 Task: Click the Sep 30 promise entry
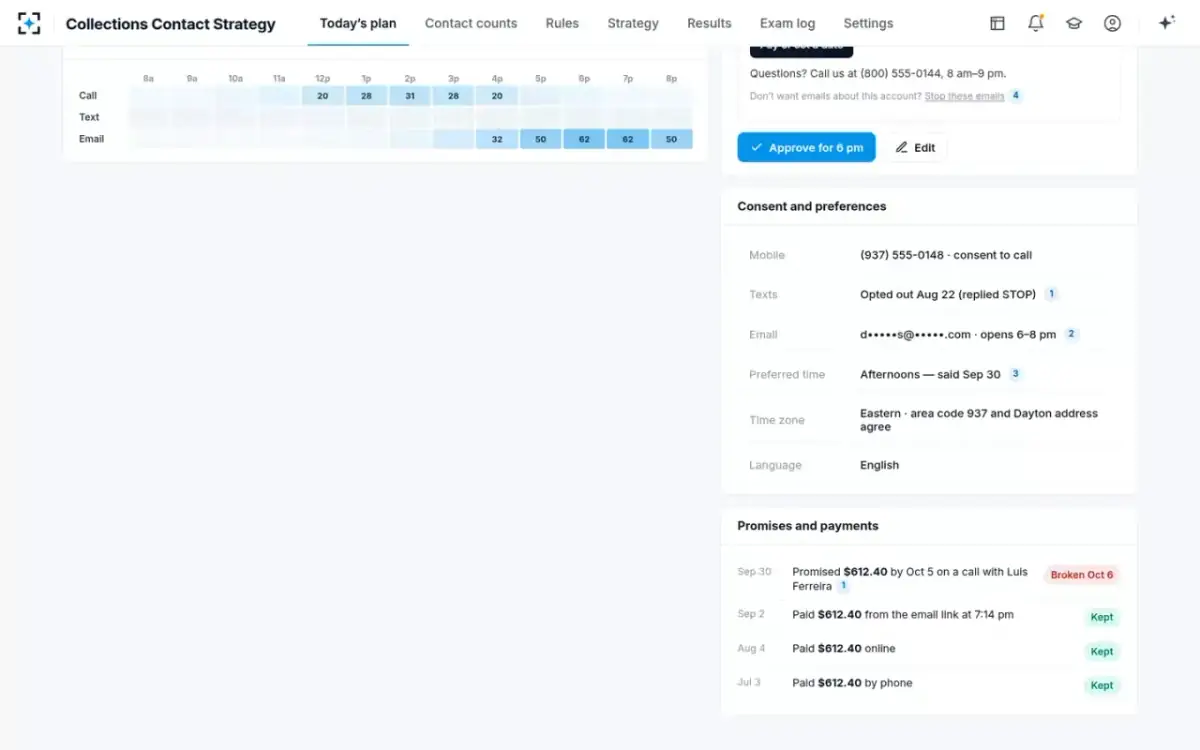929,579
